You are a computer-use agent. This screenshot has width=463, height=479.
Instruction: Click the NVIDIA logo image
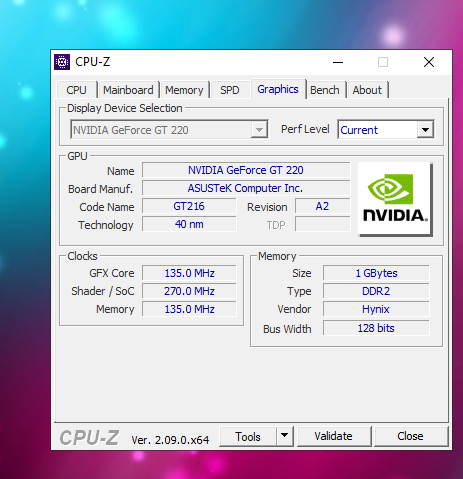coord(395,199)
